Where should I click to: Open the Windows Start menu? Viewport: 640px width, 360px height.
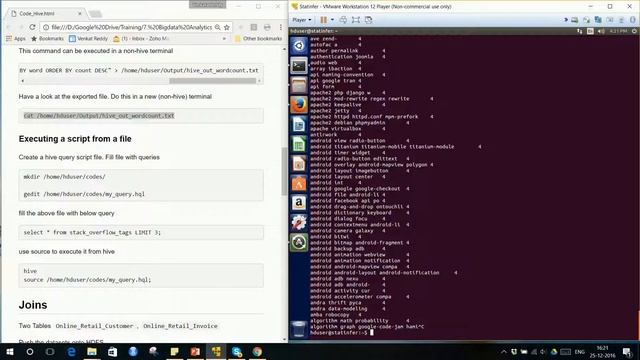click(10, 352)
